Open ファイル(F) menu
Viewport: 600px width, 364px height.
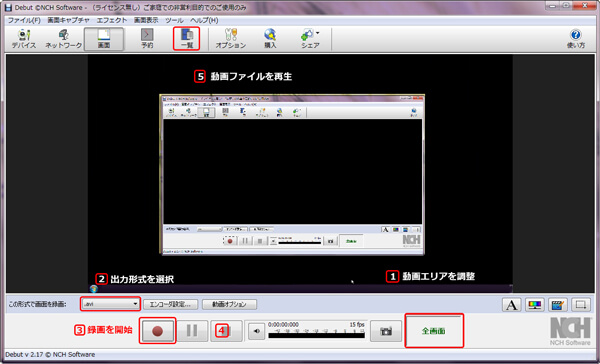pos(24,20)
